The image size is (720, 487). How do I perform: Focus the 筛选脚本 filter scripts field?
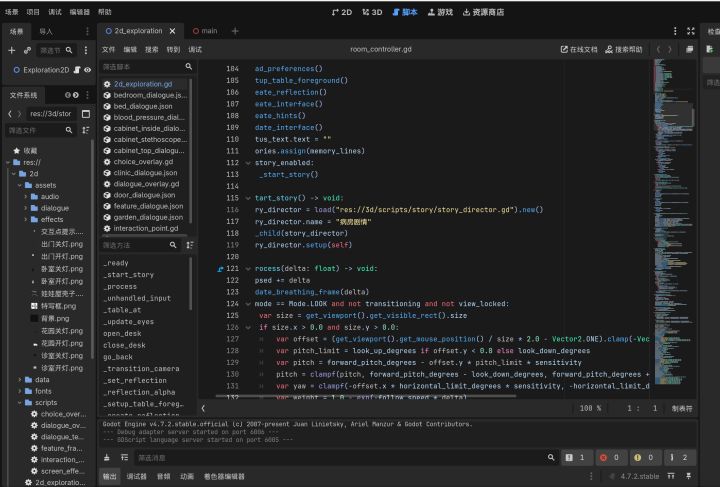(142, 67)
